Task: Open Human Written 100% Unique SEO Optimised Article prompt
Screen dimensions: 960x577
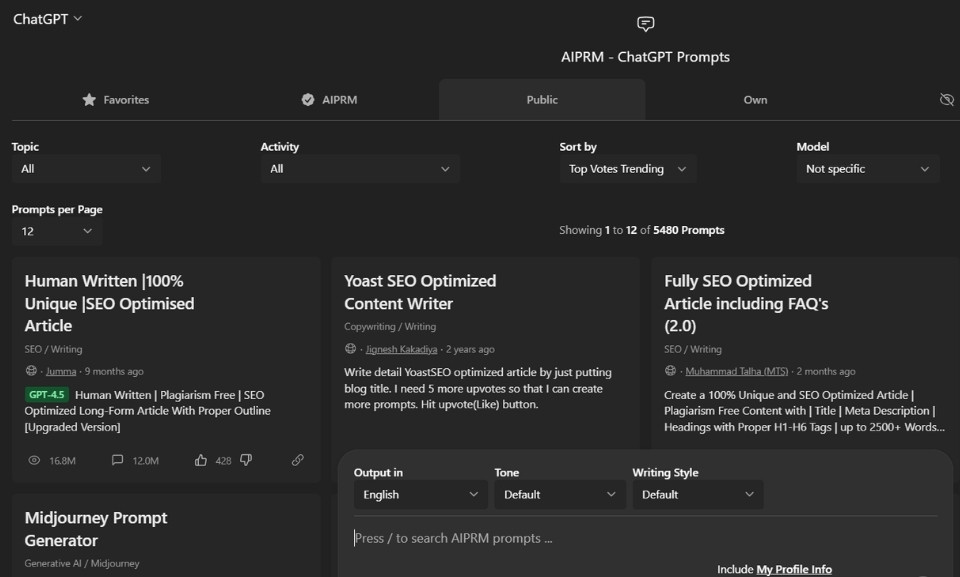Action: point(110,303)
